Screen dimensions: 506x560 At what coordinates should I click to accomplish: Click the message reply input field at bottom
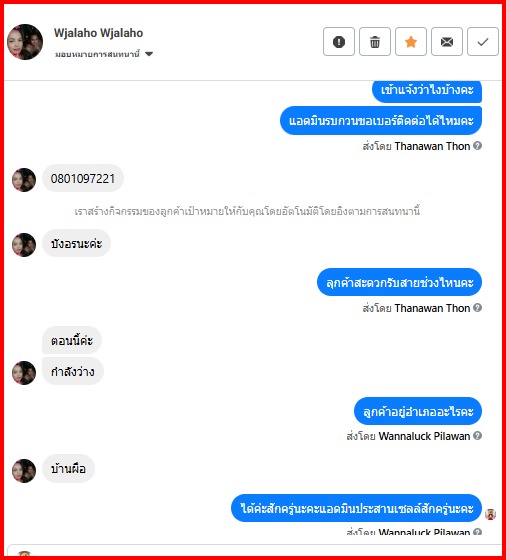coord(254,550)
